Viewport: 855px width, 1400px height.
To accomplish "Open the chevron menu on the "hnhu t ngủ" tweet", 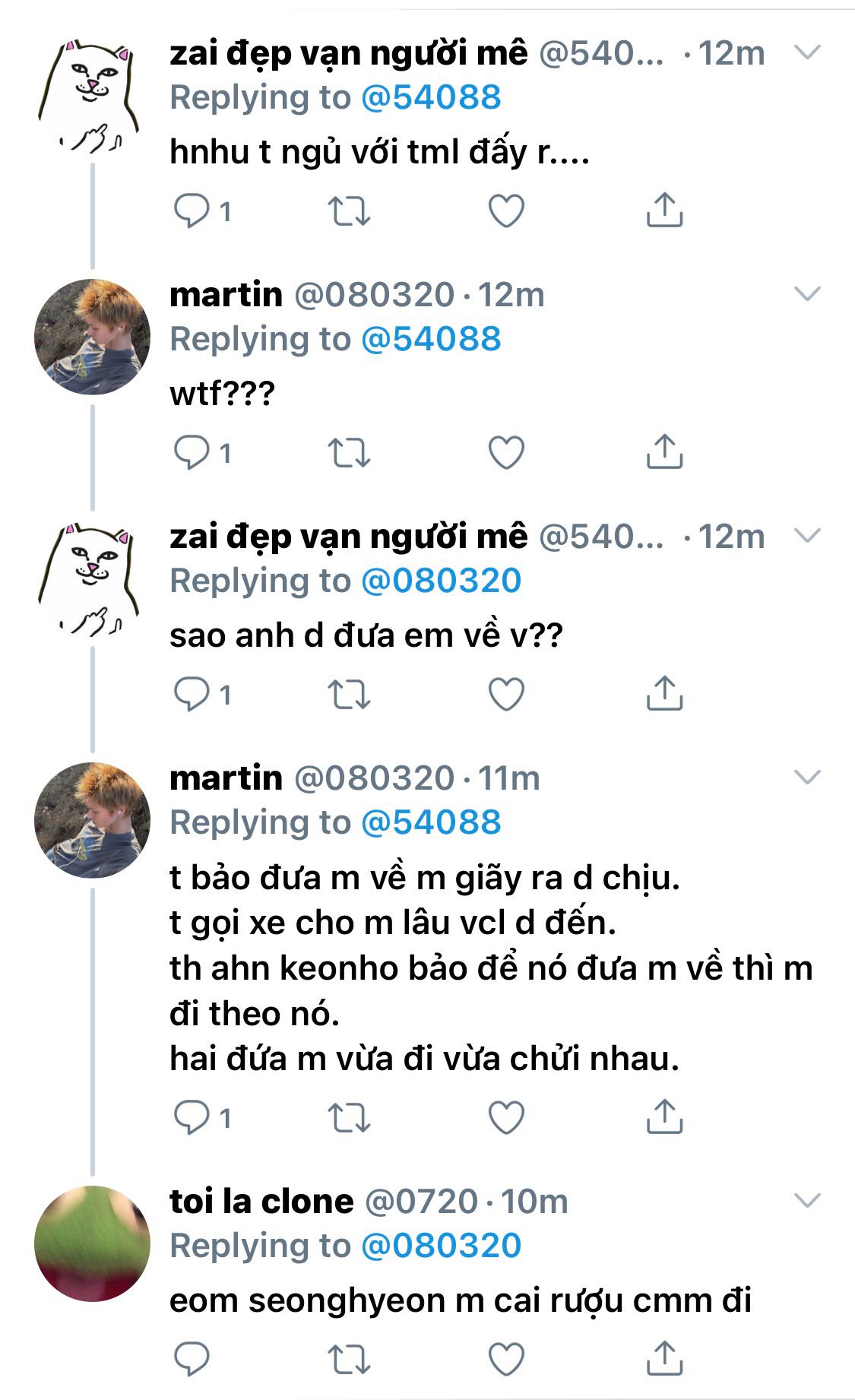I will pos(807,52).
